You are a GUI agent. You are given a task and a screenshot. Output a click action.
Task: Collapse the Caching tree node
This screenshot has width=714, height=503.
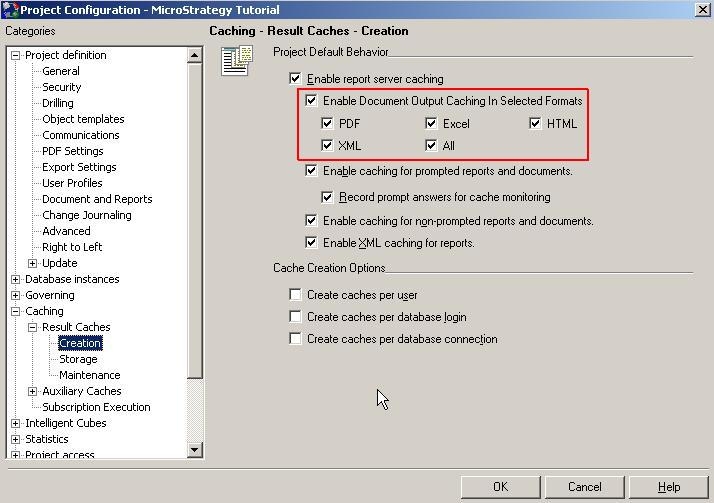tap(15, 311)
